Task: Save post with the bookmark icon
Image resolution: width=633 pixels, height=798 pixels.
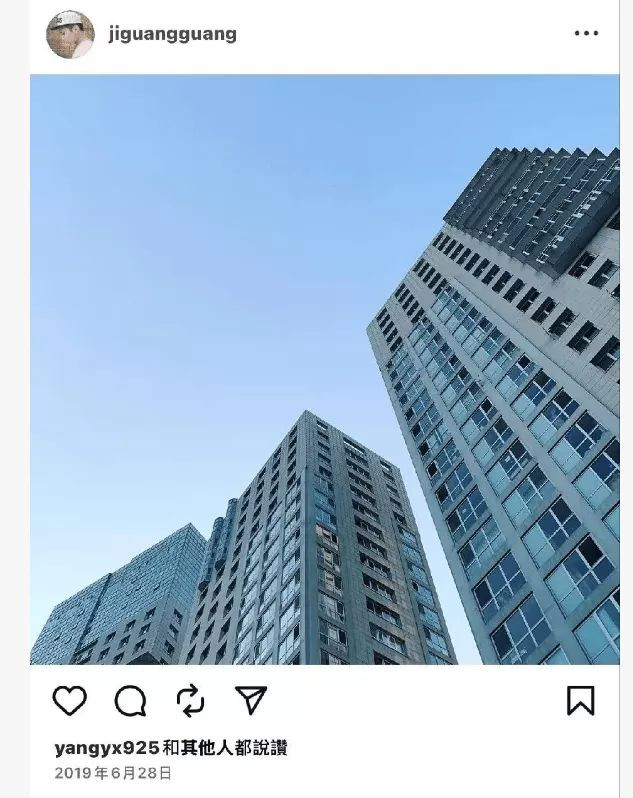Action: 581,700
